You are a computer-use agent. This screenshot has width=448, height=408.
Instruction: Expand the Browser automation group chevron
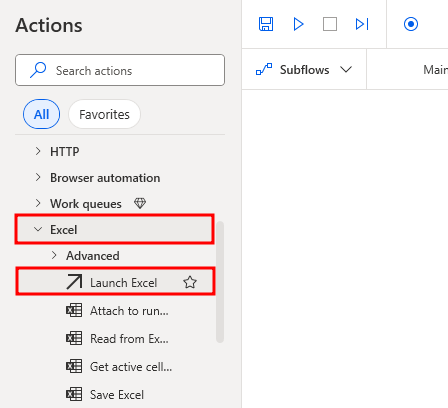(38, 177)
